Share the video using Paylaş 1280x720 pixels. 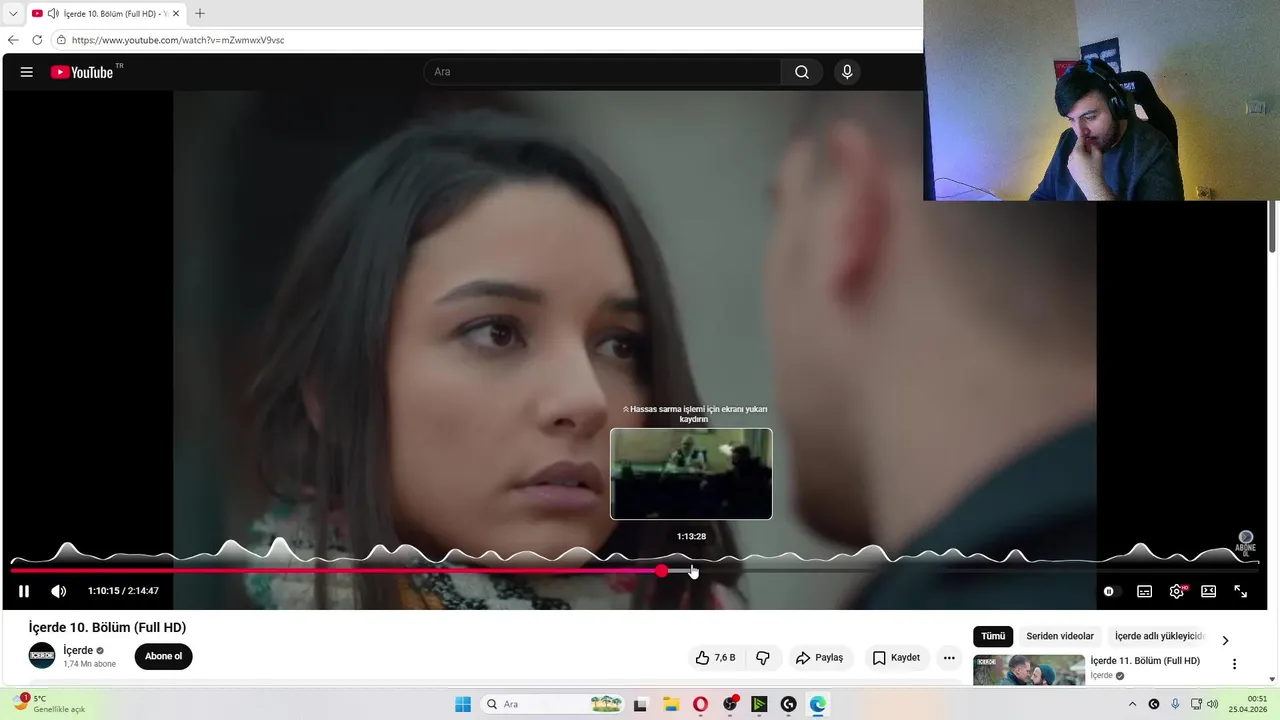point(819,657)
